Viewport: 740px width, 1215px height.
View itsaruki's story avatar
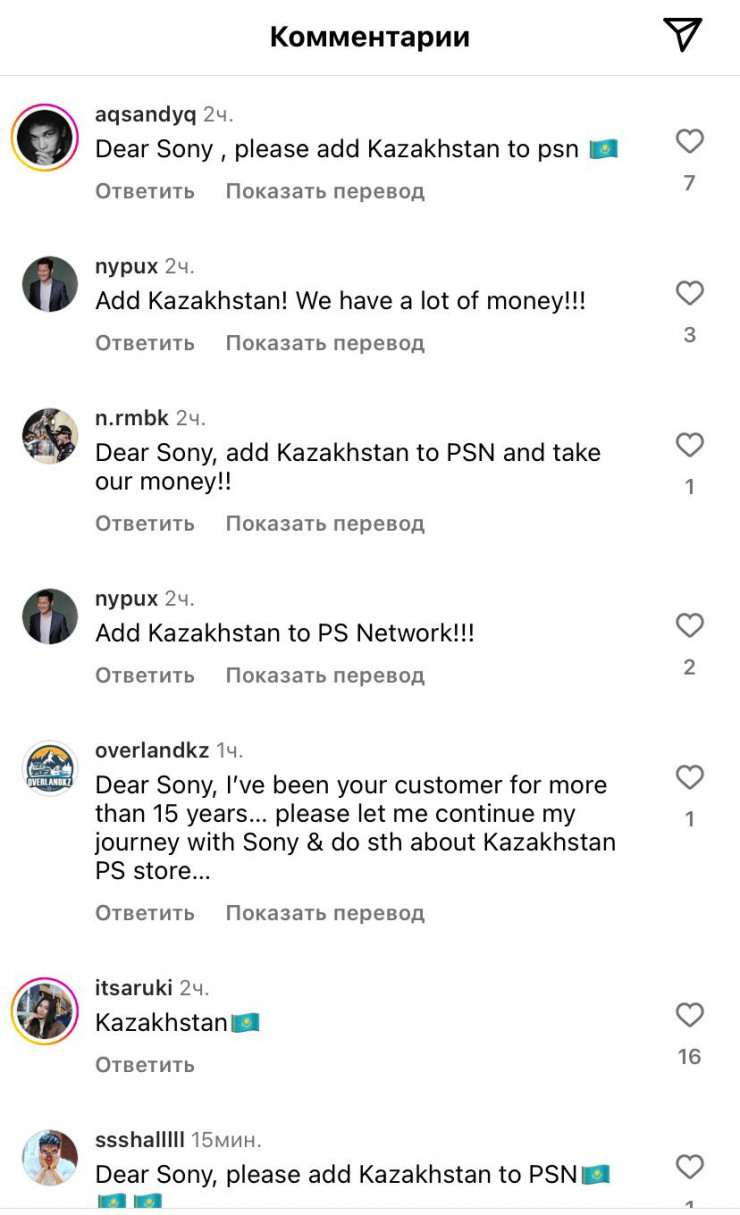45,1011
